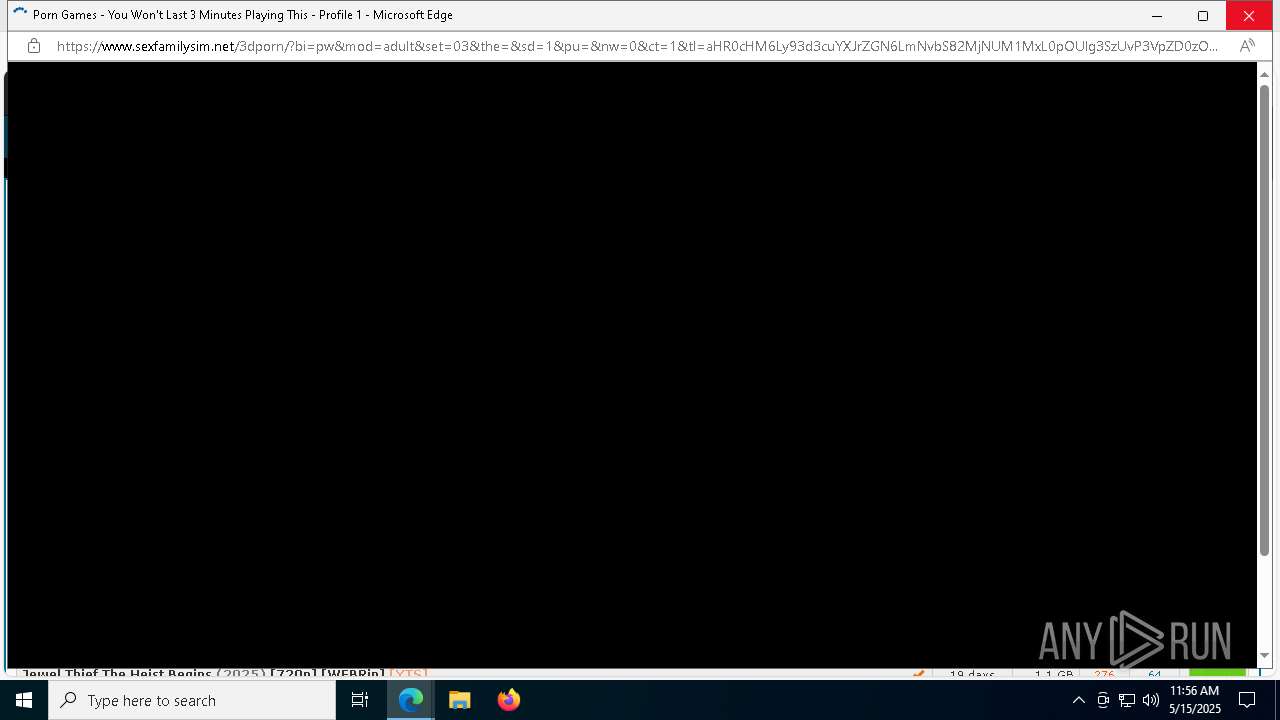Launch Firefox from the taskbar
The height and width of the screenshot is (720, 1280).
pyautogui.click(x=509, y=700)
